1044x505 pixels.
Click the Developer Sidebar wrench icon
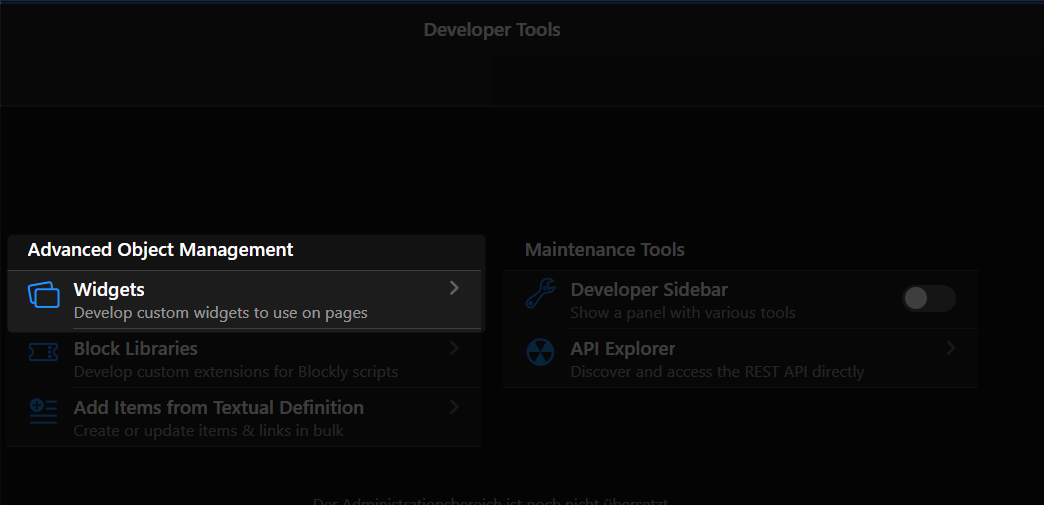click(x=540, y=294)
